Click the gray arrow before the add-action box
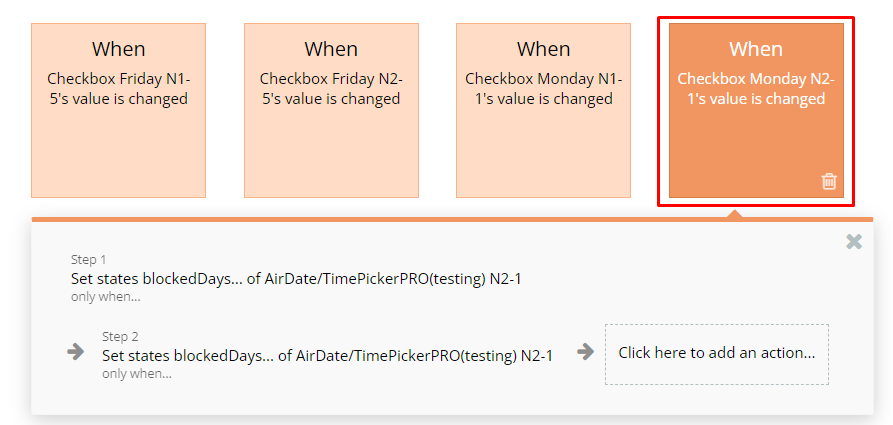The width and height of the screenshot is (893, 425). click(x=585, y=352)
